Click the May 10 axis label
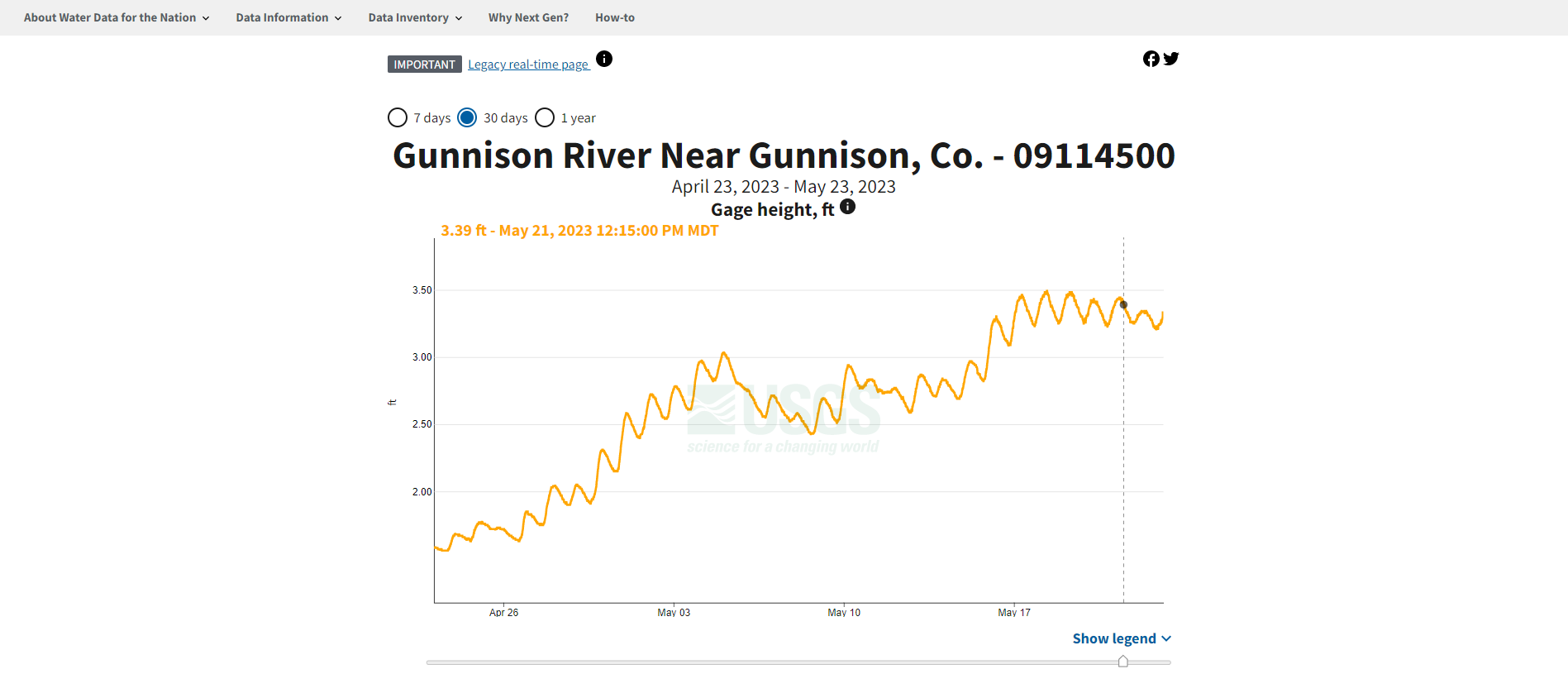 pos(844,613)
